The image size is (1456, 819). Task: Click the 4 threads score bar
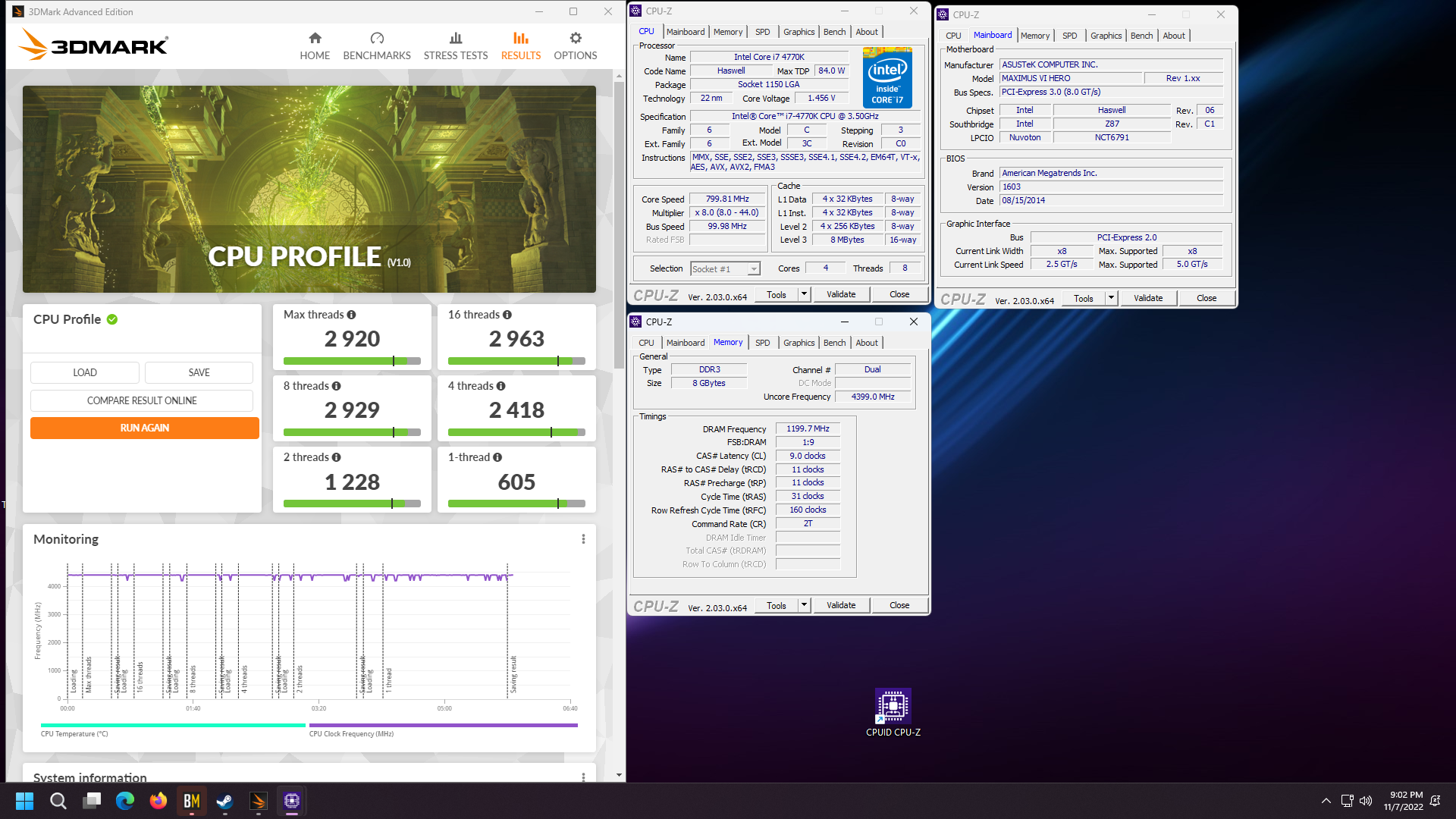[516, 432]
